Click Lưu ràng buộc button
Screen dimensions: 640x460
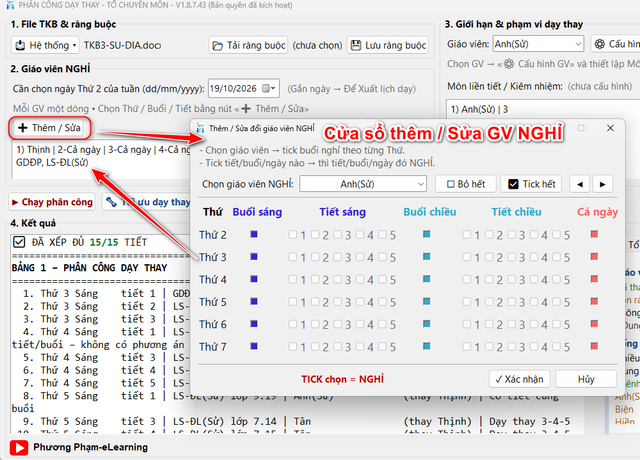coord(388,45)
